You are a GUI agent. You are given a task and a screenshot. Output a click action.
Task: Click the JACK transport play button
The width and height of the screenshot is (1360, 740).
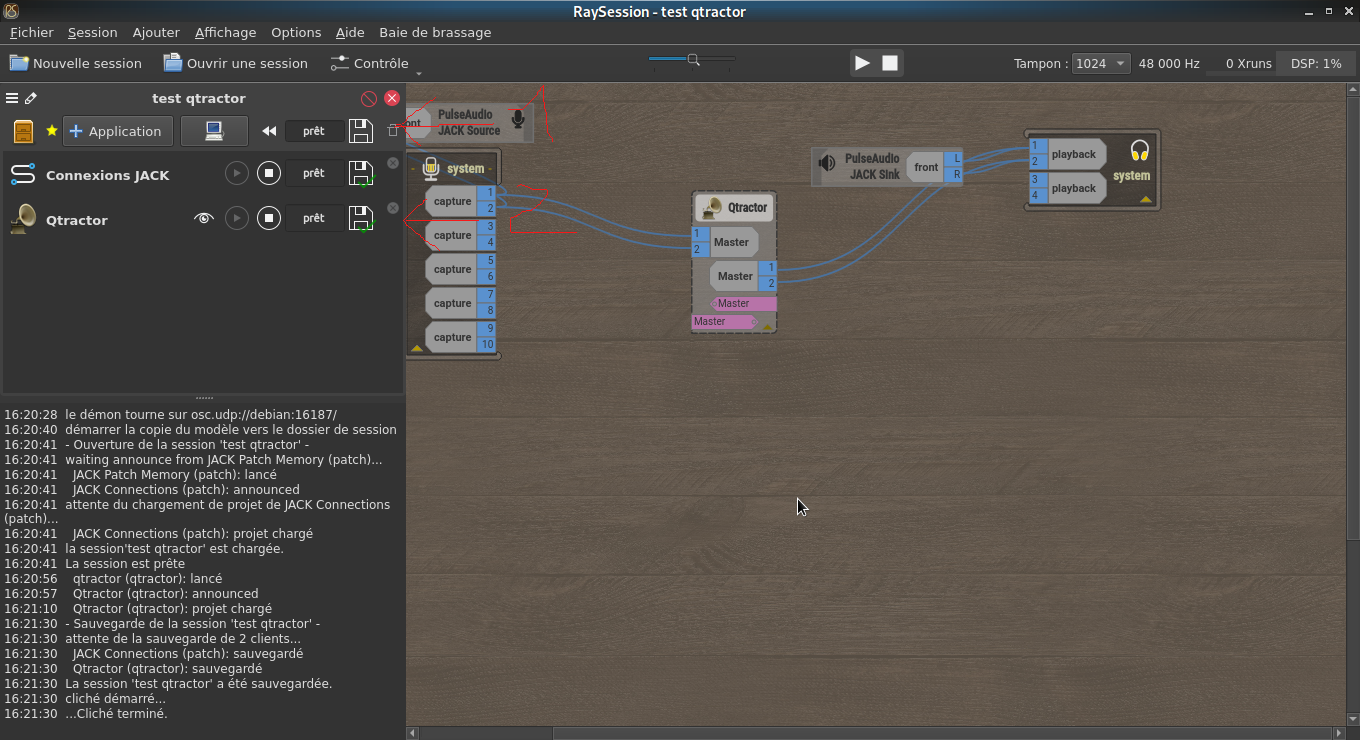(x=862, y=63)
